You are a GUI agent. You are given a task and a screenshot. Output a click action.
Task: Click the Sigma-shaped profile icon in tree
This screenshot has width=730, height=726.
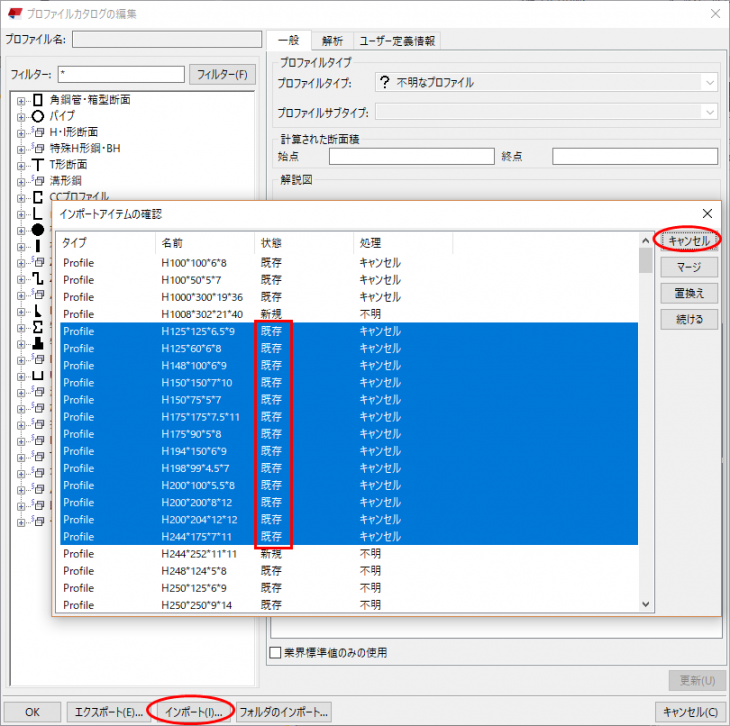[x=38, y=327]
